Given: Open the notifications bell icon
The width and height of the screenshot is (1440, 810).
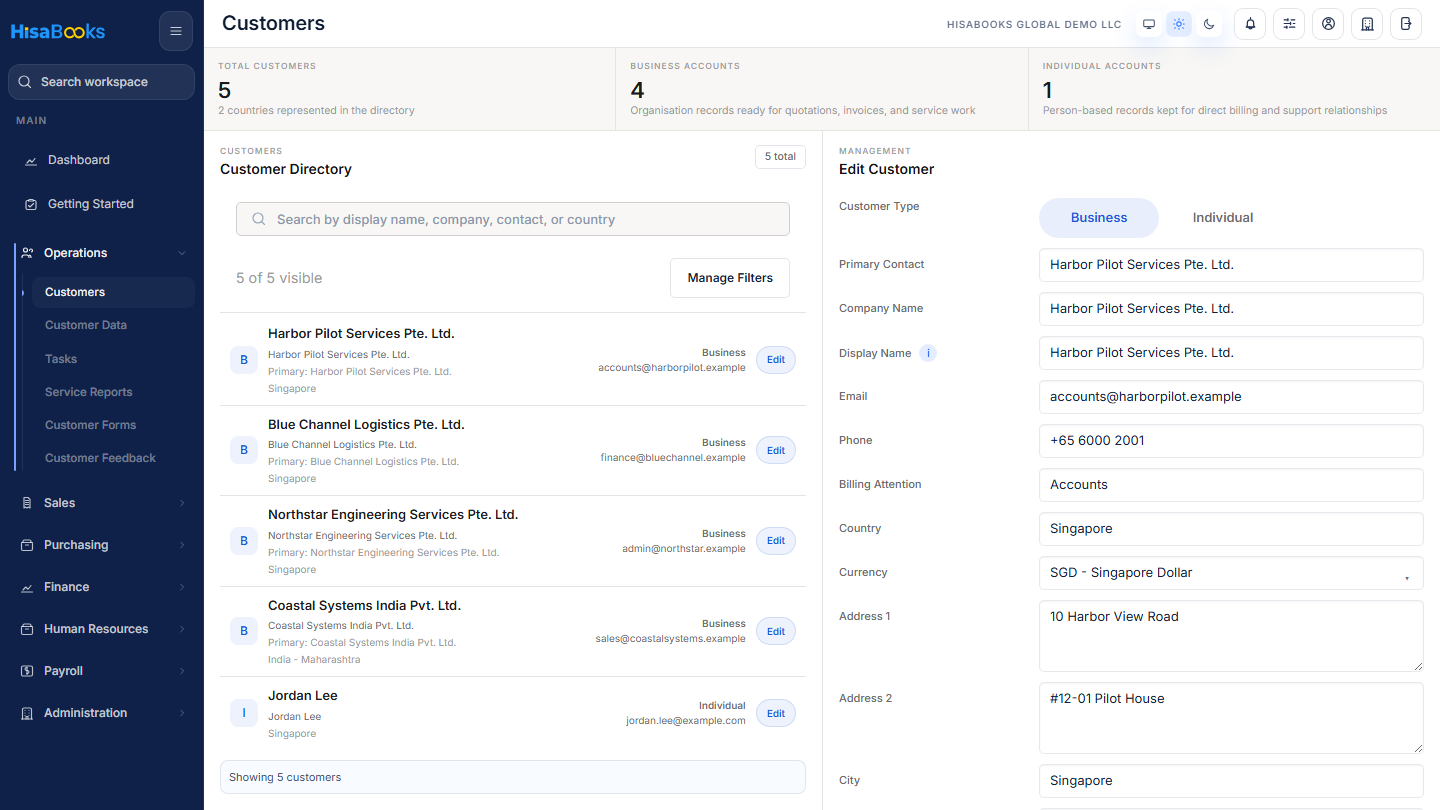Looking at the screenshot, I should coord(1250,24).
